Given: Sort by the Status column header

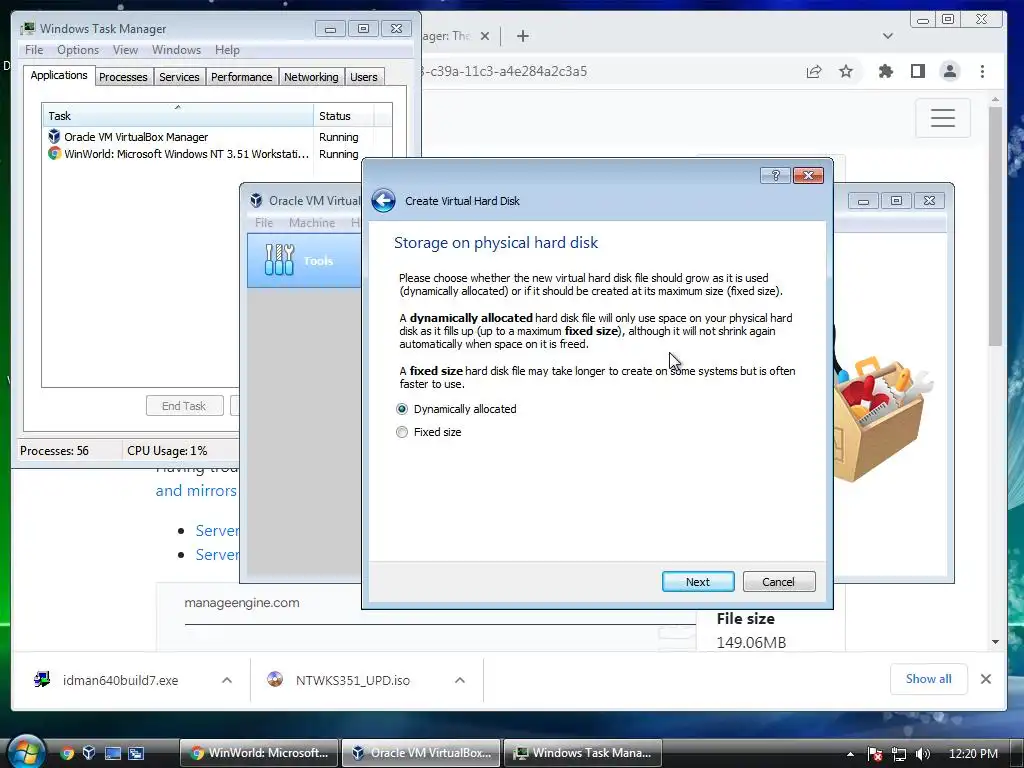Looking at the screenshot, I should point(344,116).
